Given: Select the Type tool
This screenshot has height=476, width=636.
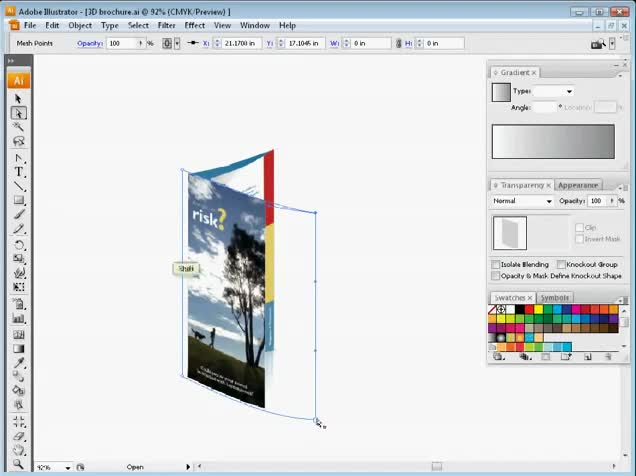Looking at the screenshot, I should pos(18,172).
